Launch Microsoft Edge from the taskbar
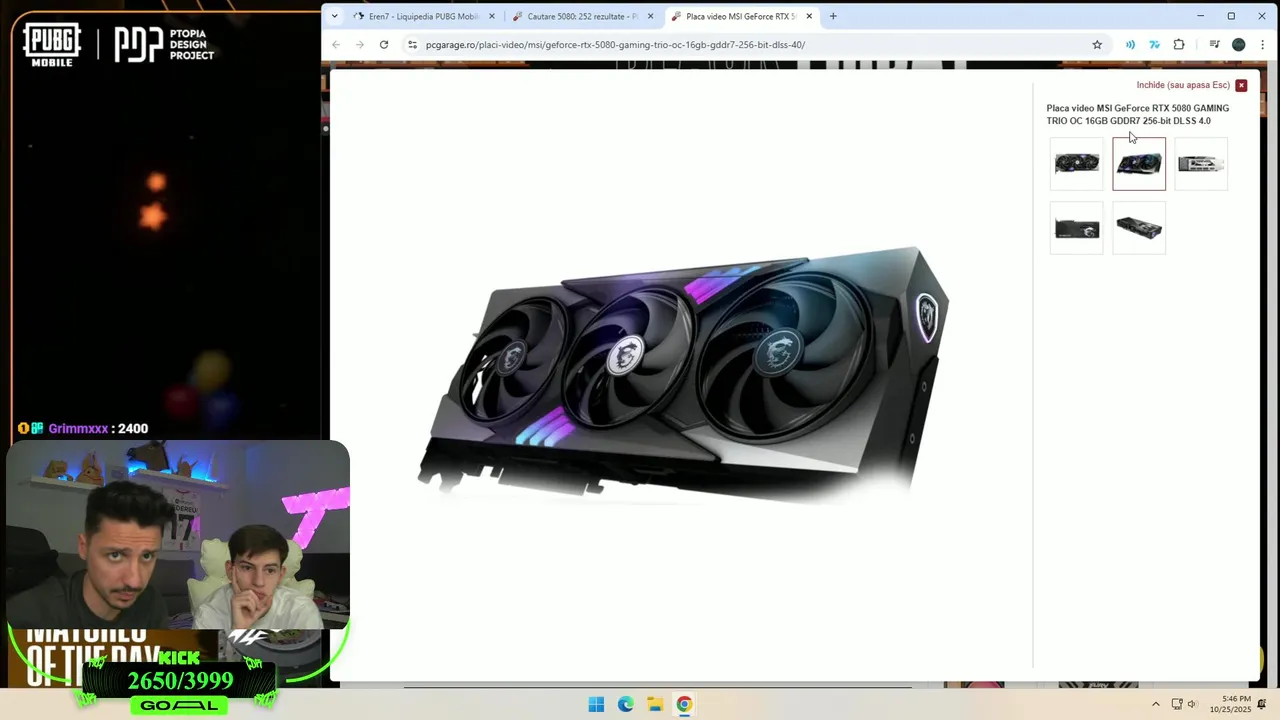The width and height of the screenshot is (1280, 720). pyautogui.click(x=626, y=704)
